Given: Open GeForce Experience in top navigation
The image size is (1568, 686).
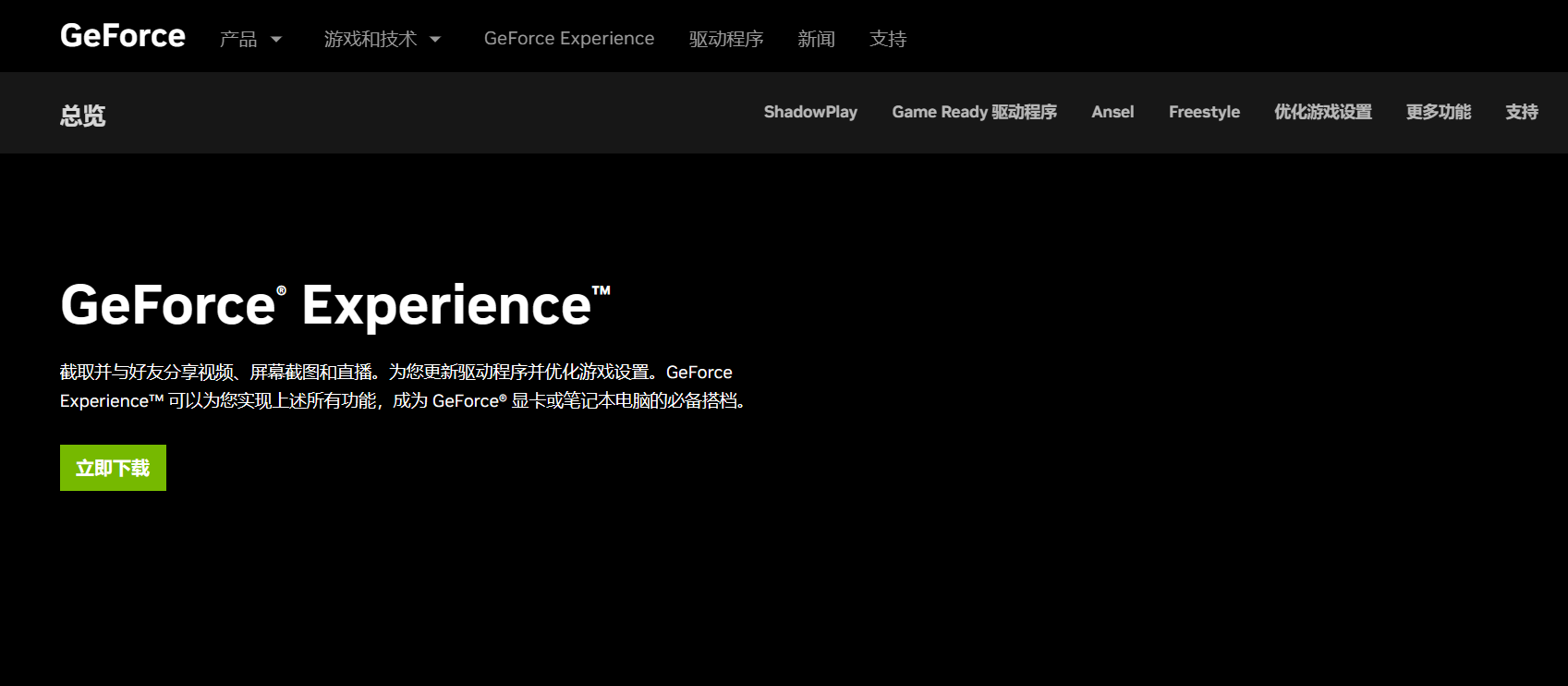Looking at the screenshot, I should 569,39.
